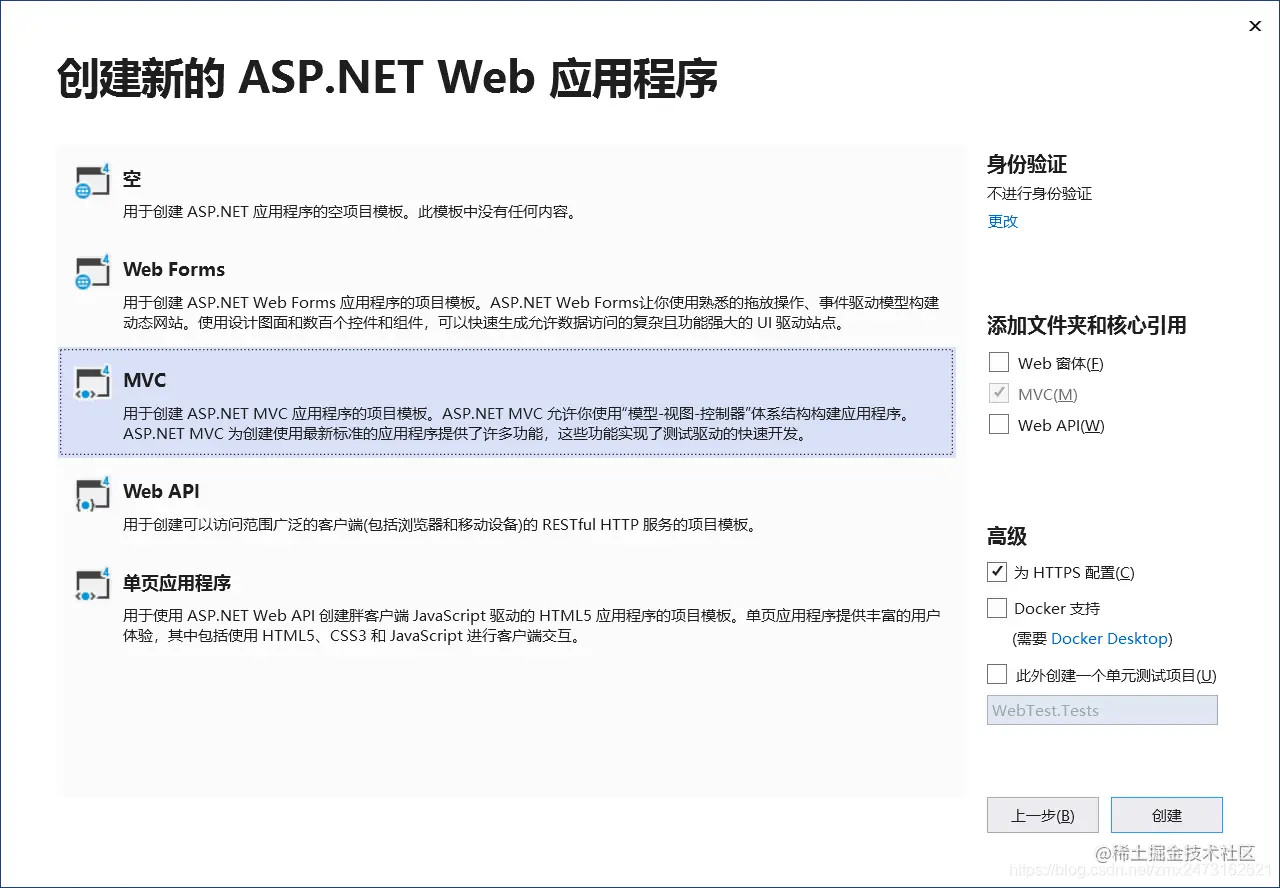
Task: Click the 添加文件夹和核心引用 heading
Action: [x=1087, y=325]
